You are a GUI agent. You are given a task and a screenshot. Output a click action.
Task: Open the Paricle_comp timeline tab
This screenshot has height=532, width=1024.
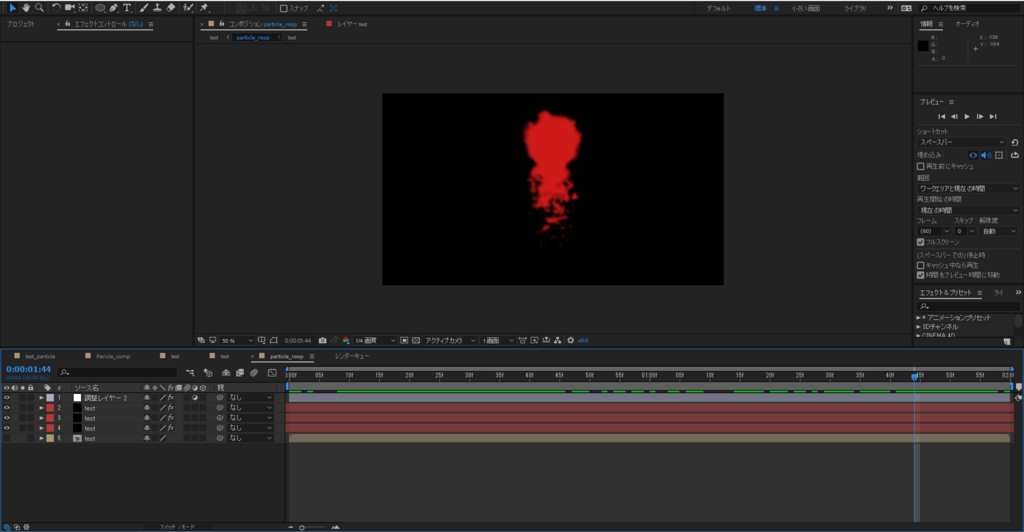tap(113, 356)
